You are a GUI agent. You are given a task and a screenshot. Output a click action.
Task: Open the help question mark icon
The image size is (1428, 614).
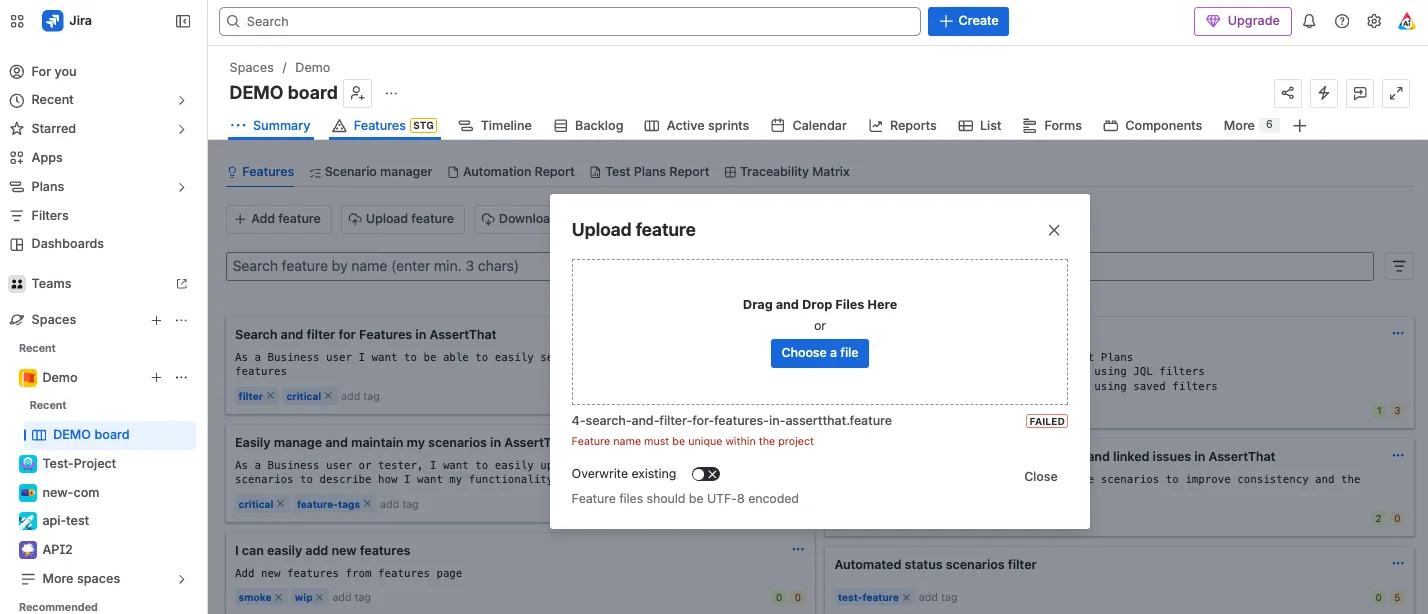(1342, 21)
